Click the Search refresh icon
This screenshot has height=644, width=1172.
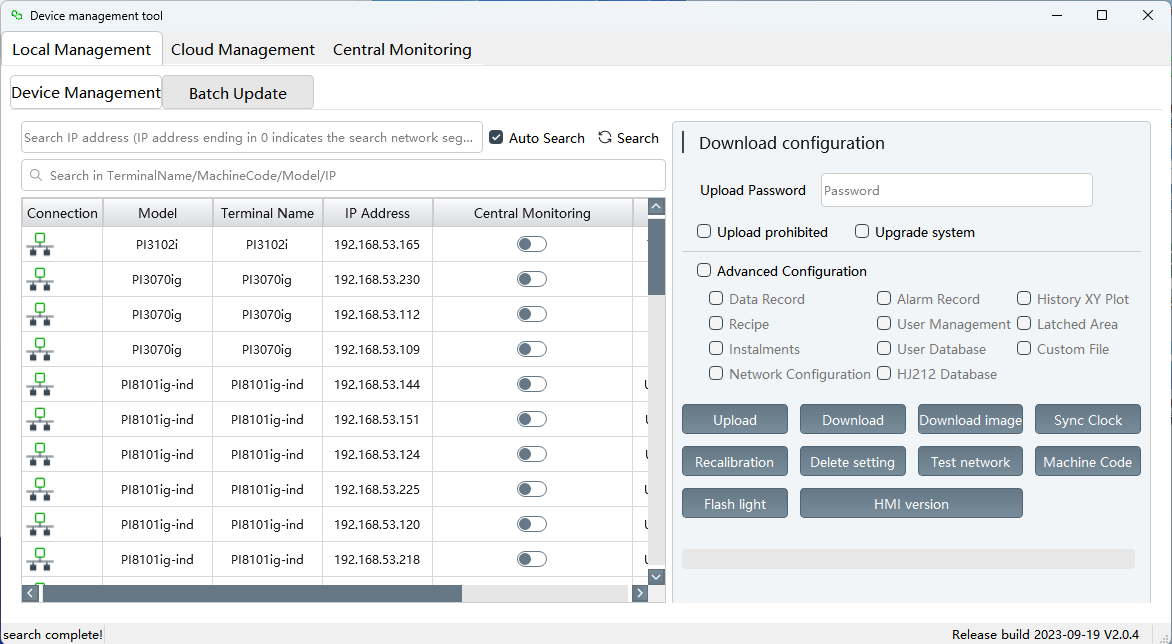click(605, 137)
